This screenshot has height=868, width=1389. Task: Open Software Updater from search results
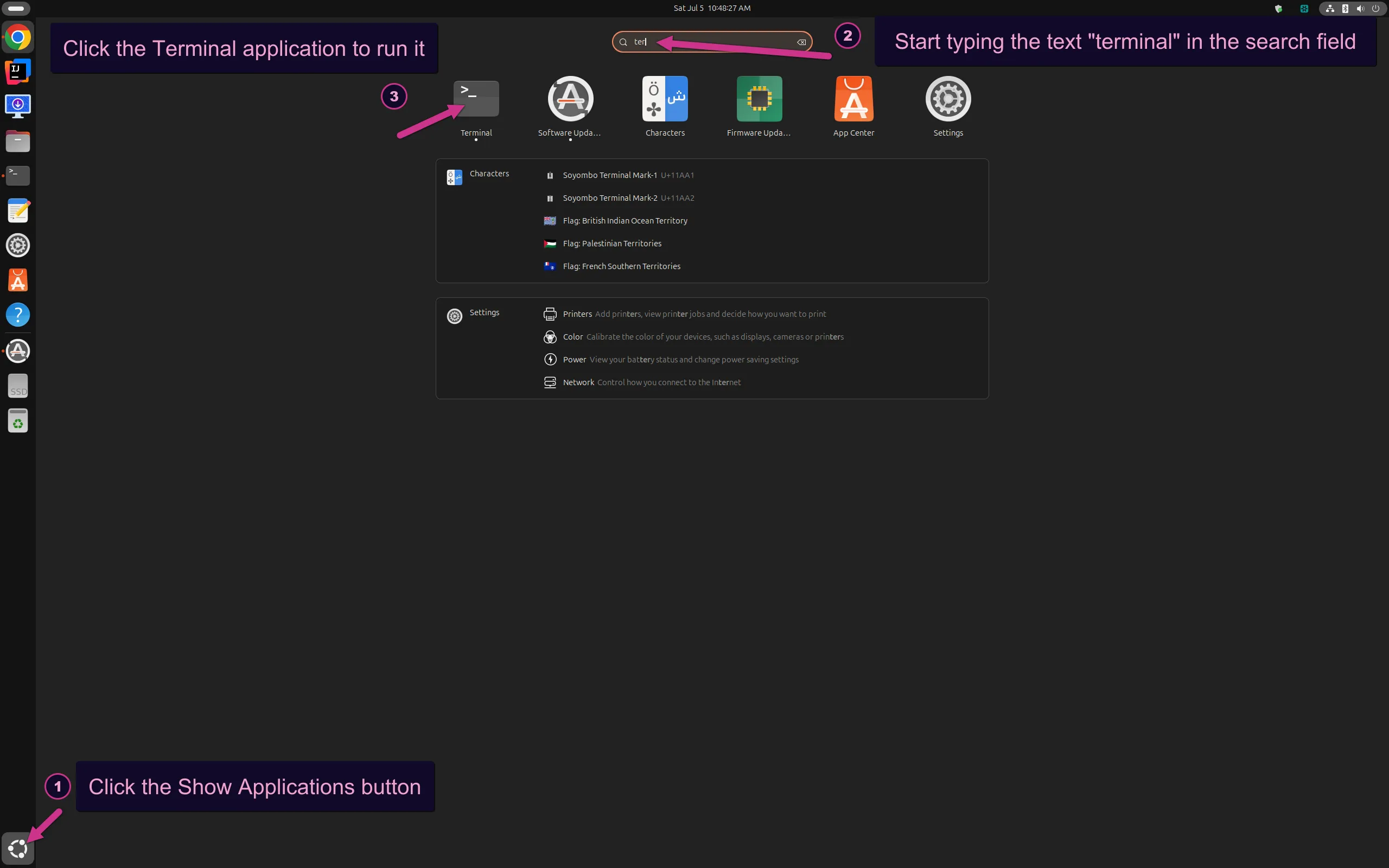[x=570, y=106]
